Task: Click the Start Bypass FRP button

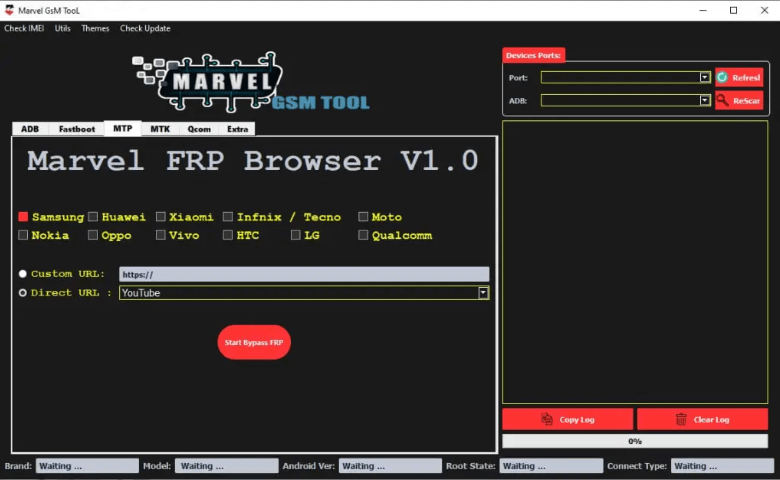Action: [254, 342]
